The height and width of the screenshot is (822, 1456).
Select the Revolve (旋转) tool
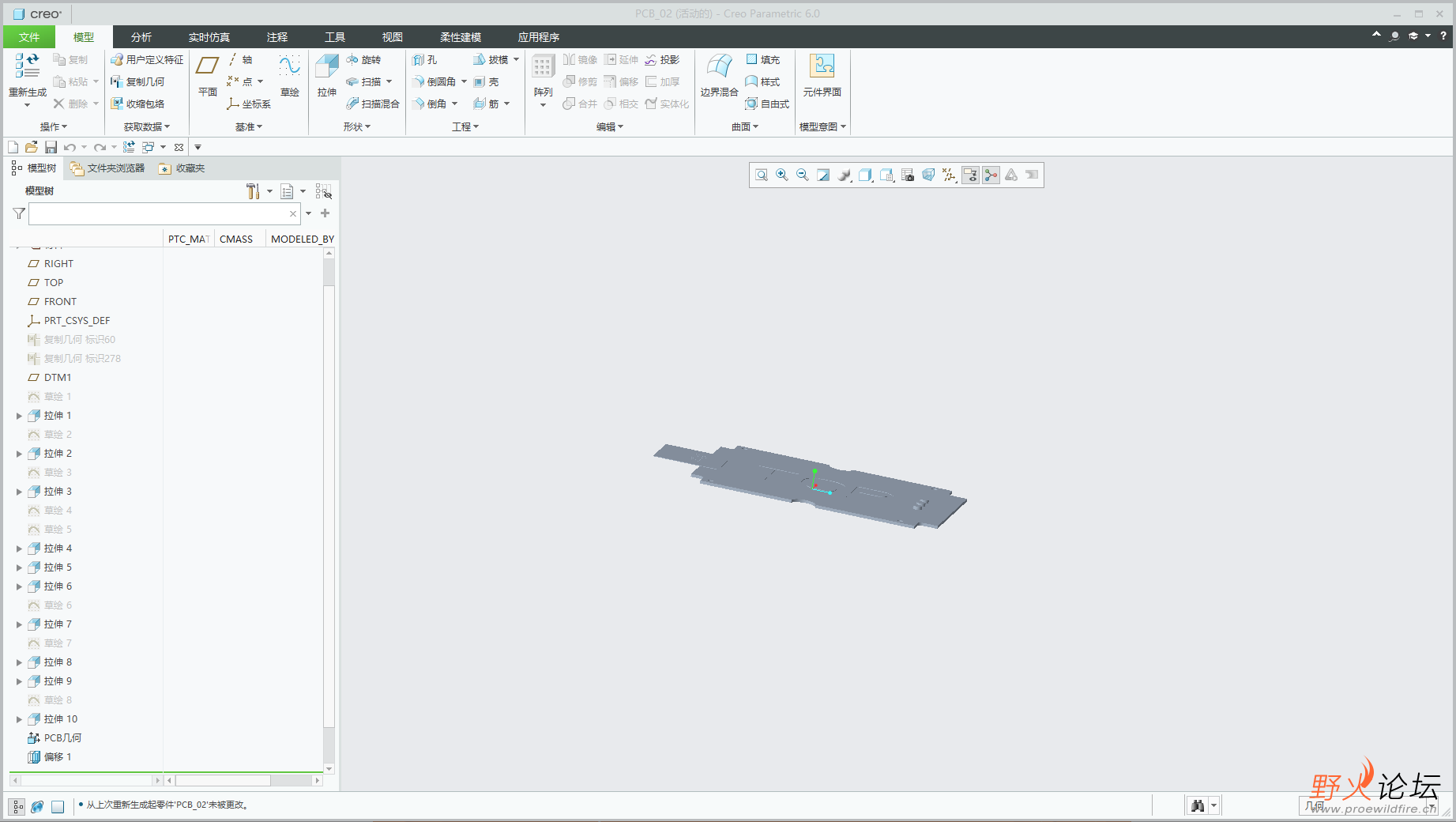tap(363, 60)
